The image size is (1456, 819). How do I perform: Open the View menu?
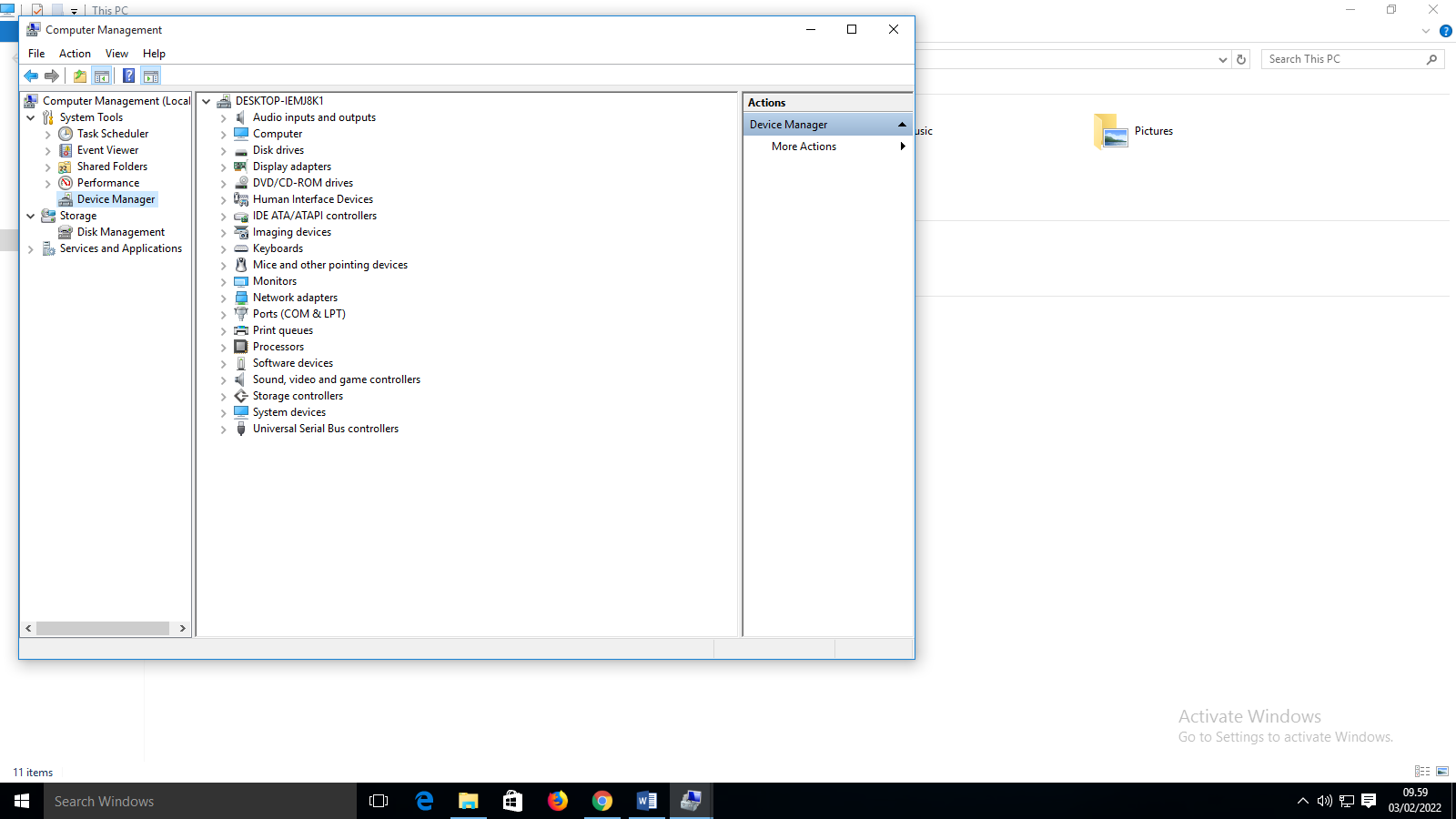click(116, 54)
